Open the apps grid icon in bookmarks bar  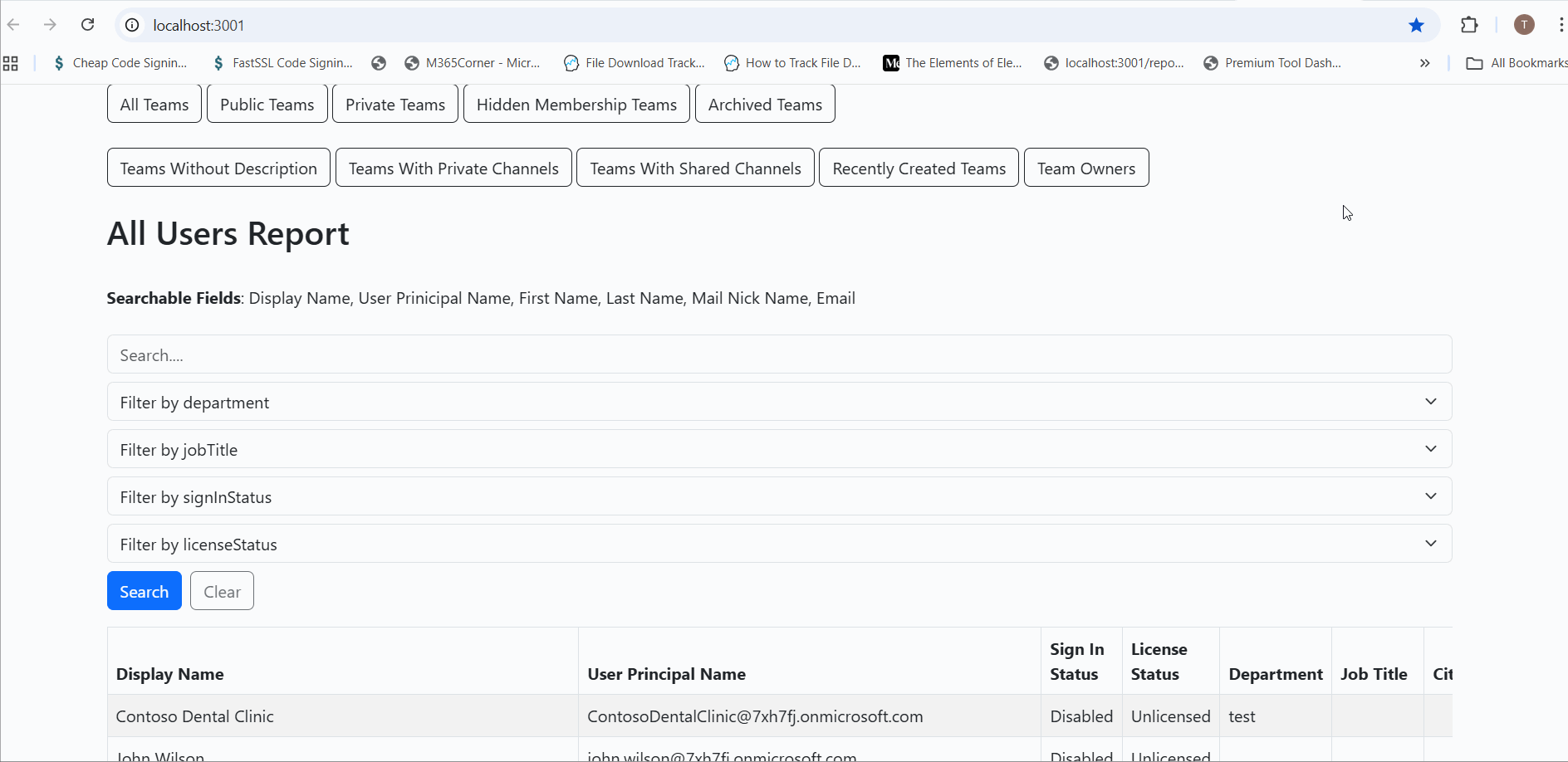click(x=11, y=63)
